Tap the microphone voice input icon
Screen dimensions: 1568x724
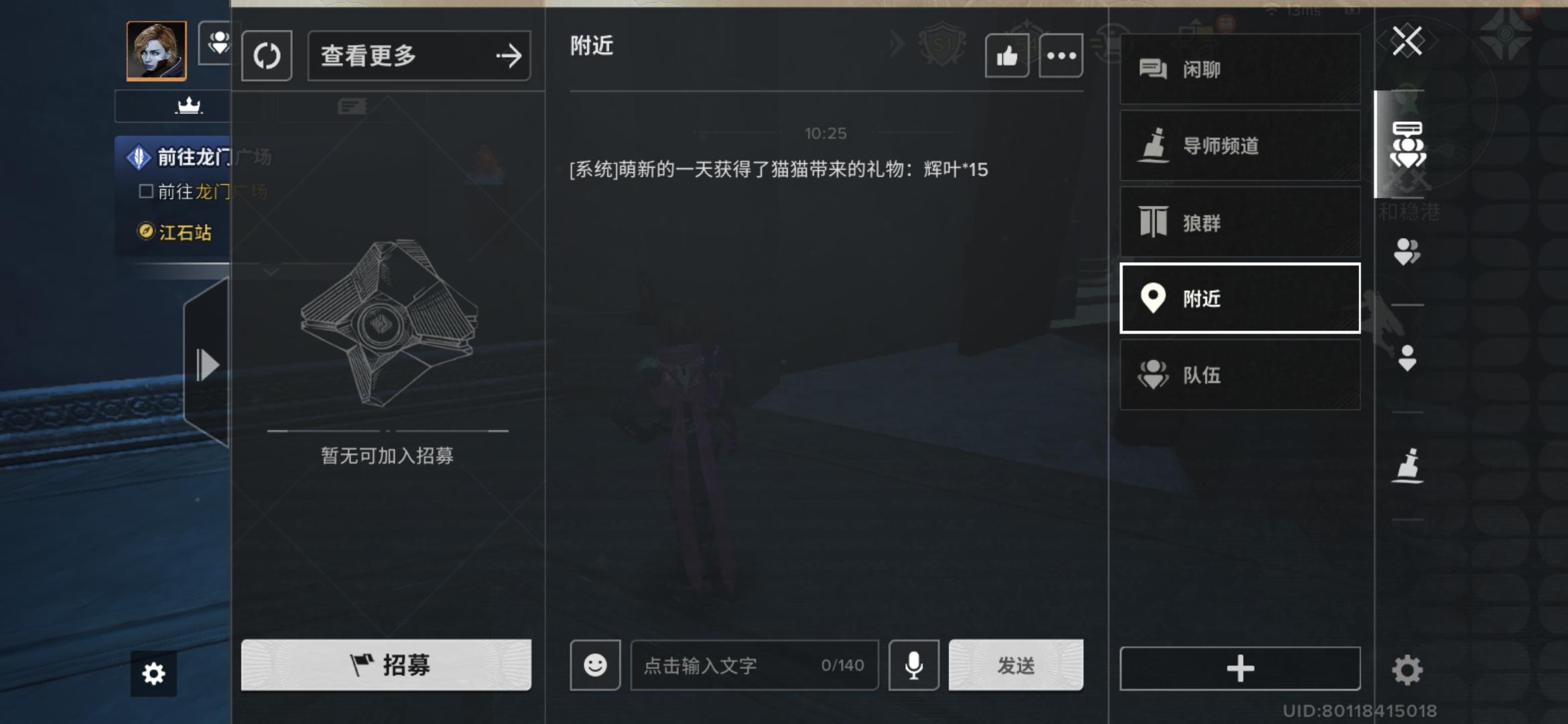click(914, 665)
